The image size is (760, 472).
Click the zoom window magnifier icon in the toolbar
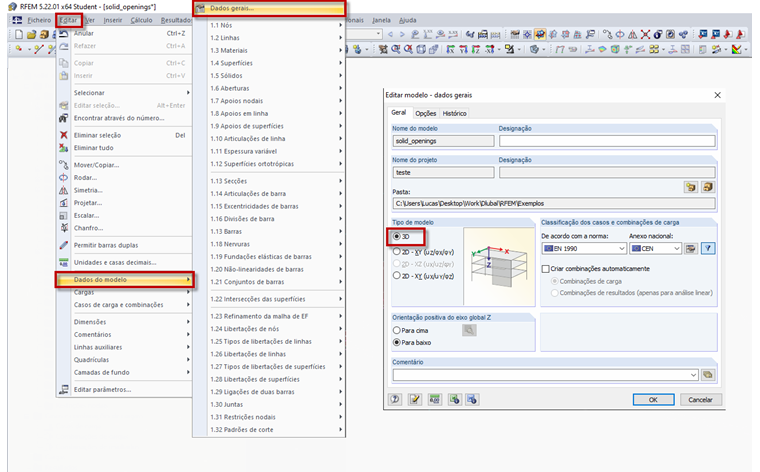396,49
